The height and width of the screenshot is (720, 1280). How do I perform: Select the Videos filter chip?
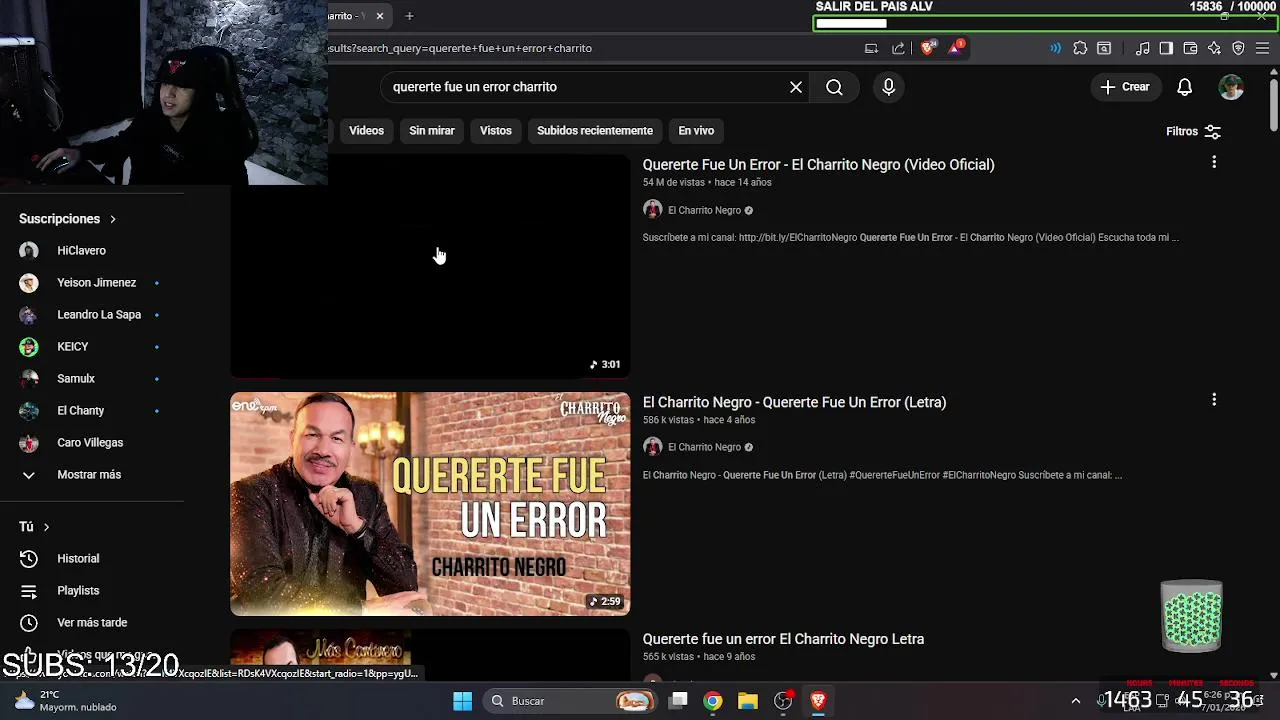click(x=366, y=131)
